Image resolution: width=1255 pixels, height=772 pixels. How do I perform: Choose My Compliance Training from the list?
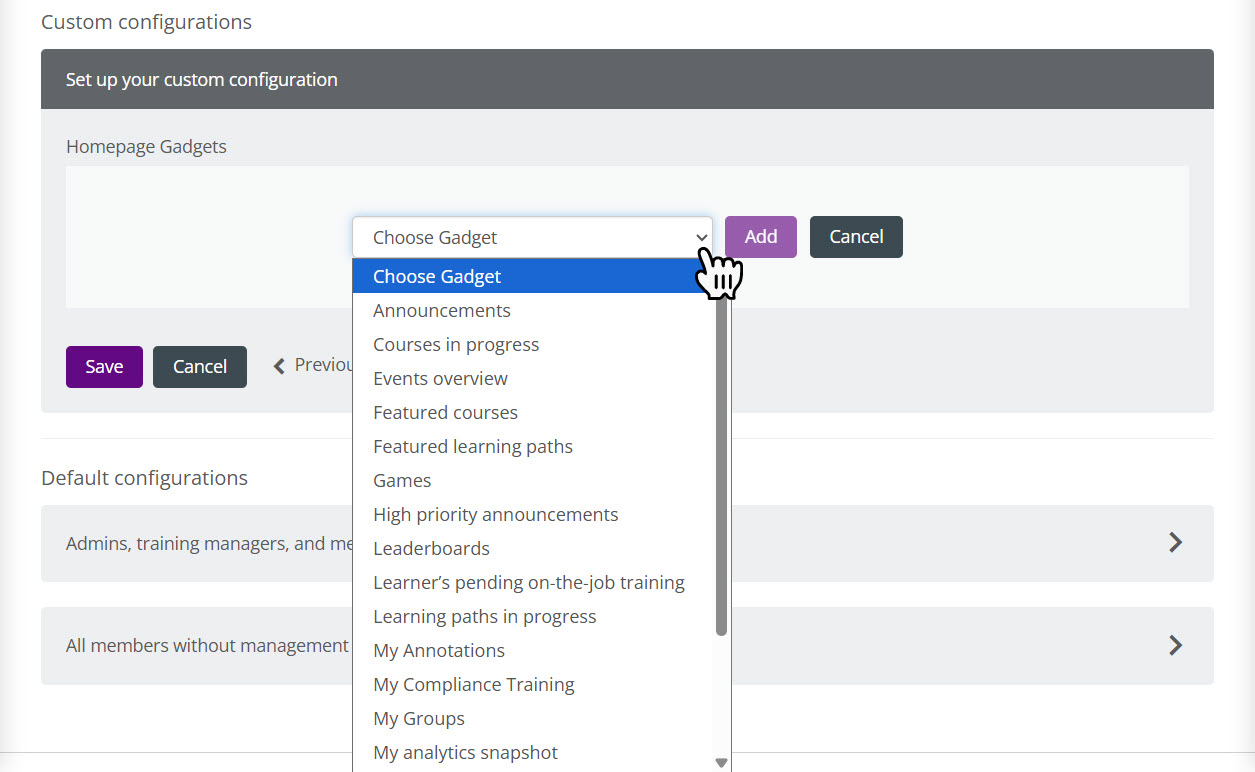point(473,684)
